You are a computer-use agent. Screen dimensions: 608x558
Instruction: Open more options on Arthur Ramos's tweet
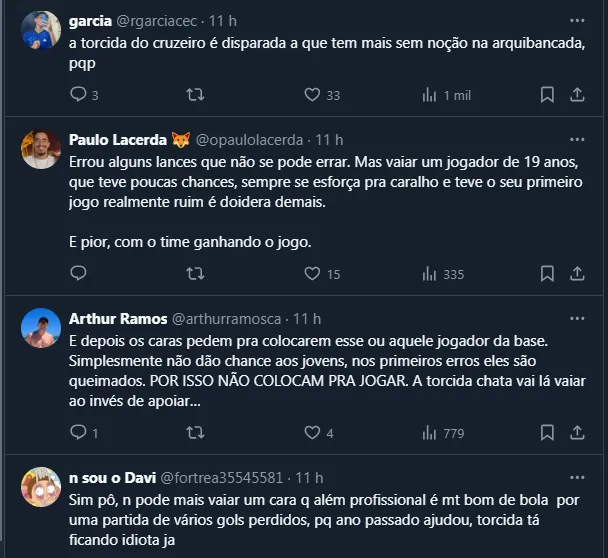point(577,319)
